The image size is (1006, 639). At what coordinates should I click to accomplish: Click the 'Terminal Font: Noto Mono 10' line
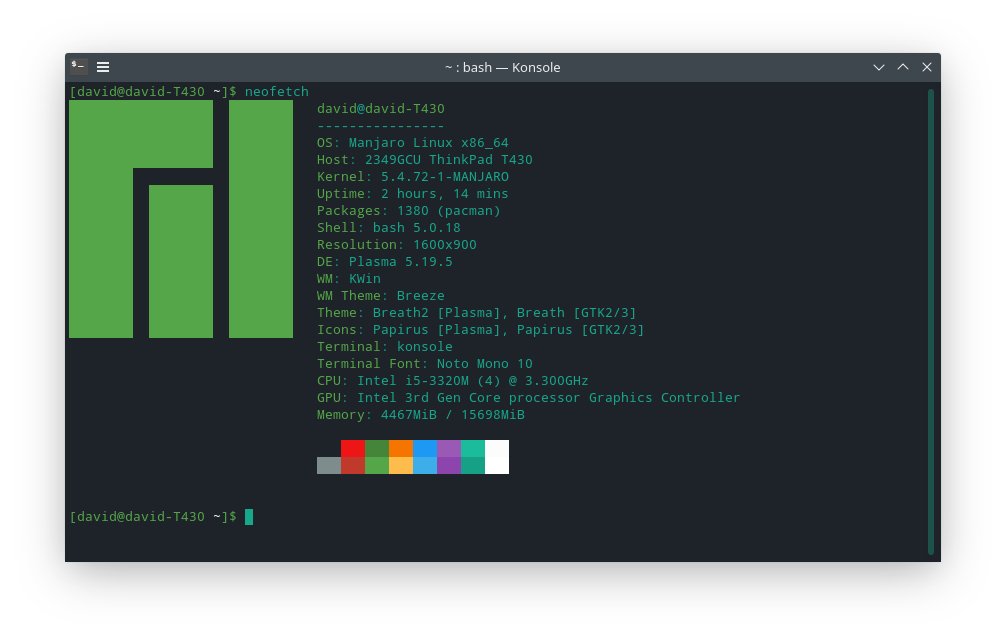tap(425, 363)
